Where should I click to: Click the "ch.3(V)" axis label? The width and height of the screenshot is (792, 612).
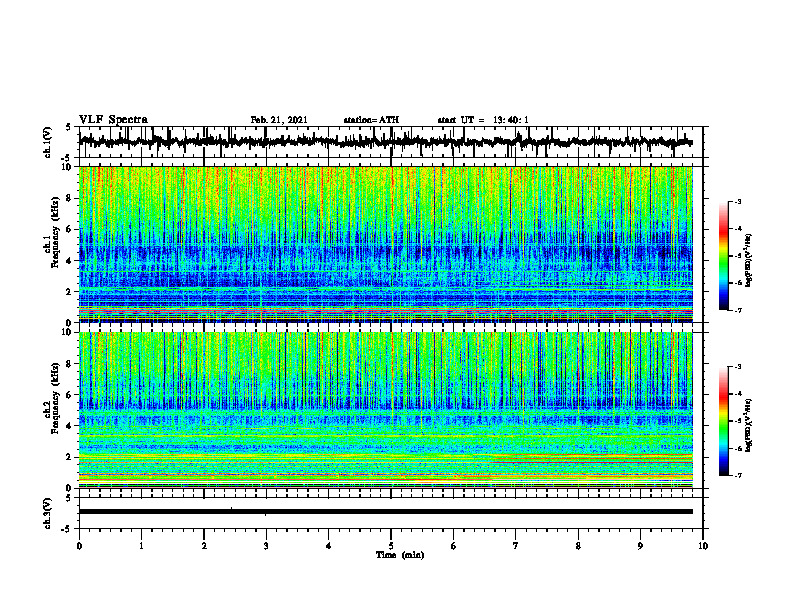tap(47, 513)
